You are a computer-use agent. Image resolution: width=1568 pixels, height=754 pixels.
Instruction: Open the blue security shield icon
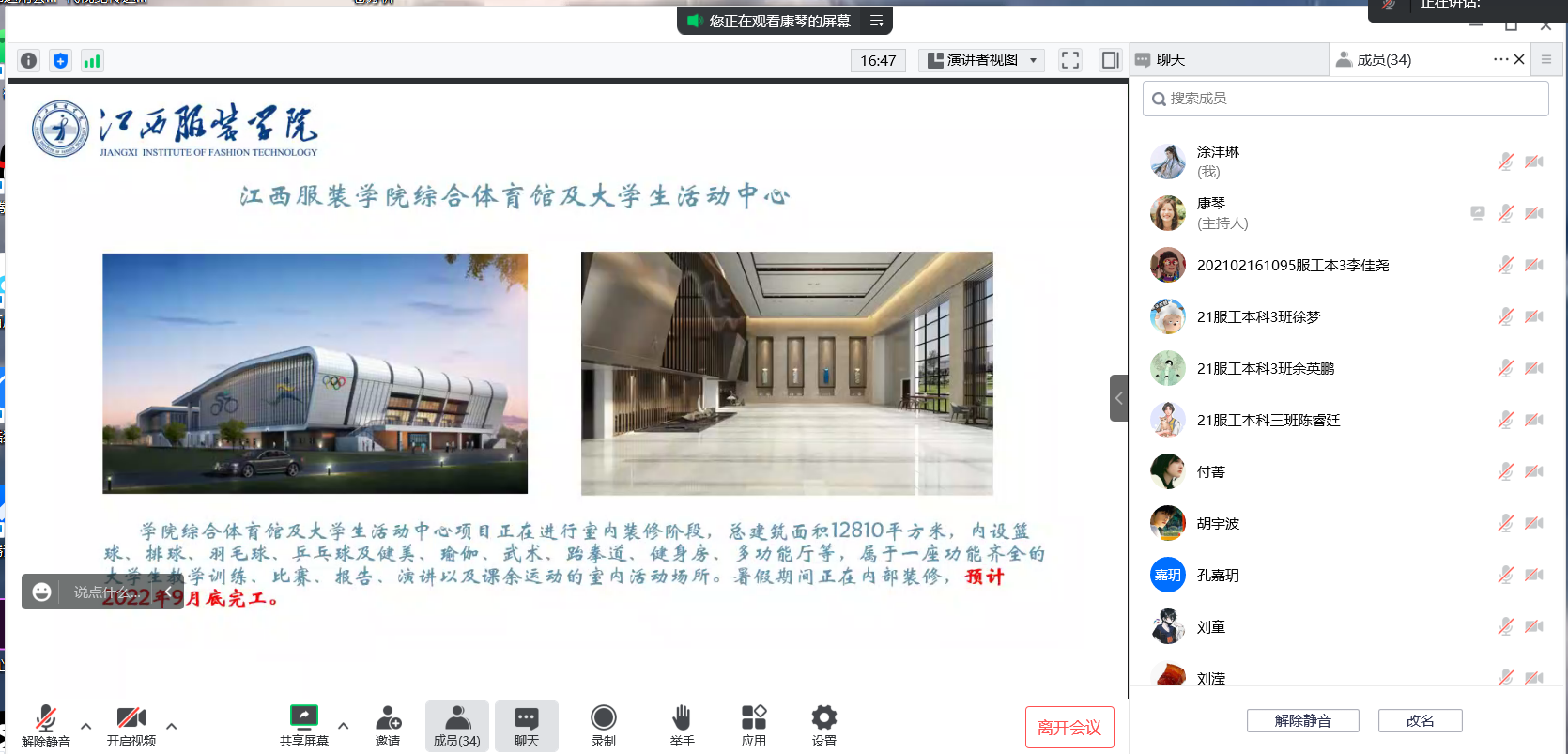61,61
